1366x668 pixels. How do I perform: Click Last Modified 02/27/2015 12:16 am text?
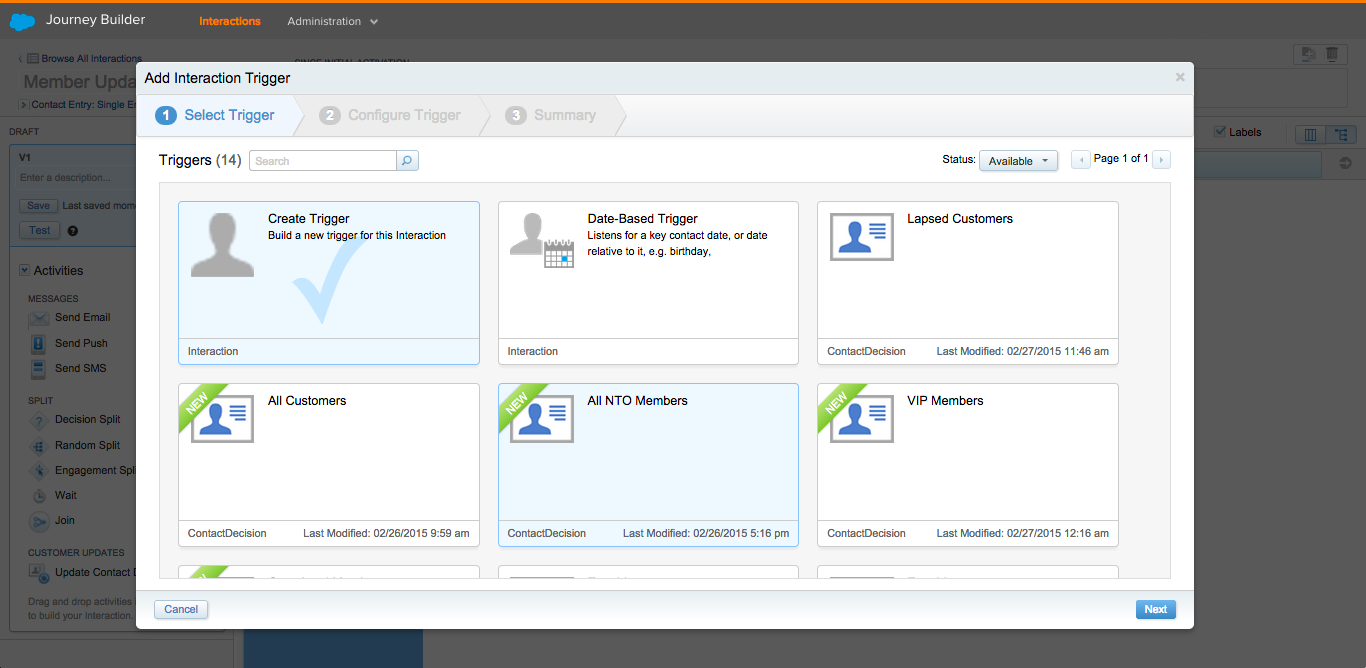coord(1023,533)
